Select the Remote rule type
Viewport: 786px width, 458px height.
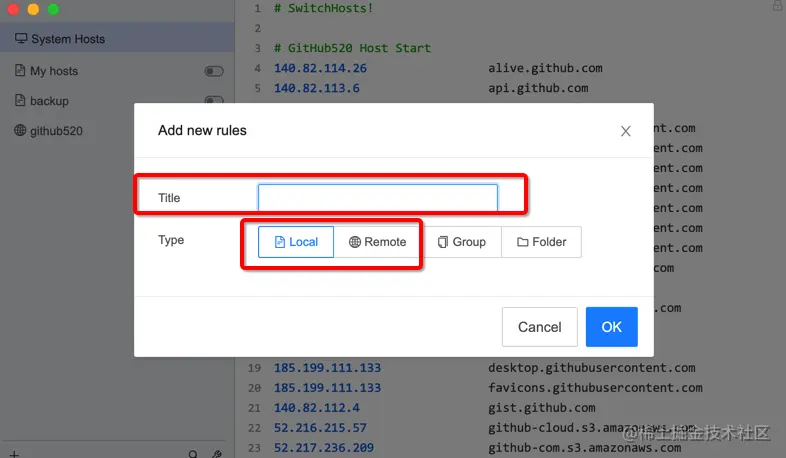pos(377,242)
